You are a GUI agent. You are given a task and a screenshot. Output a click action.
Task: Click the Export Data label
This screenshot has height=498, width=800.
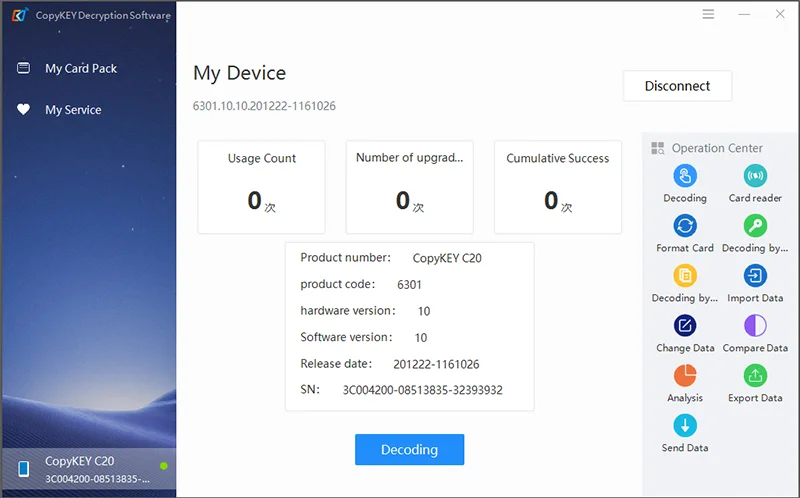pos(755,398)
